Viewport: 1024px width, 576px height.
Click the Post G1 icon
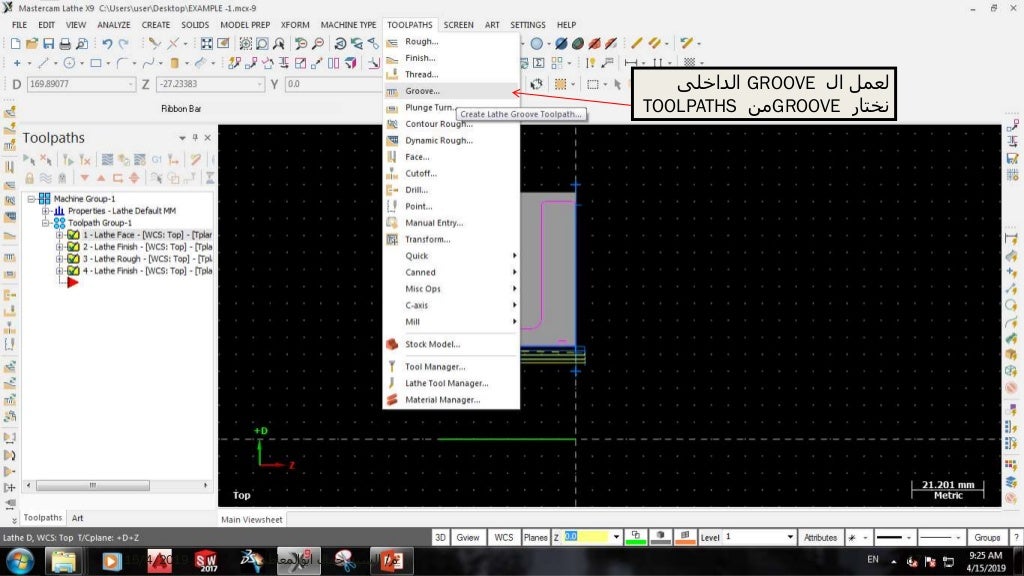157,159
